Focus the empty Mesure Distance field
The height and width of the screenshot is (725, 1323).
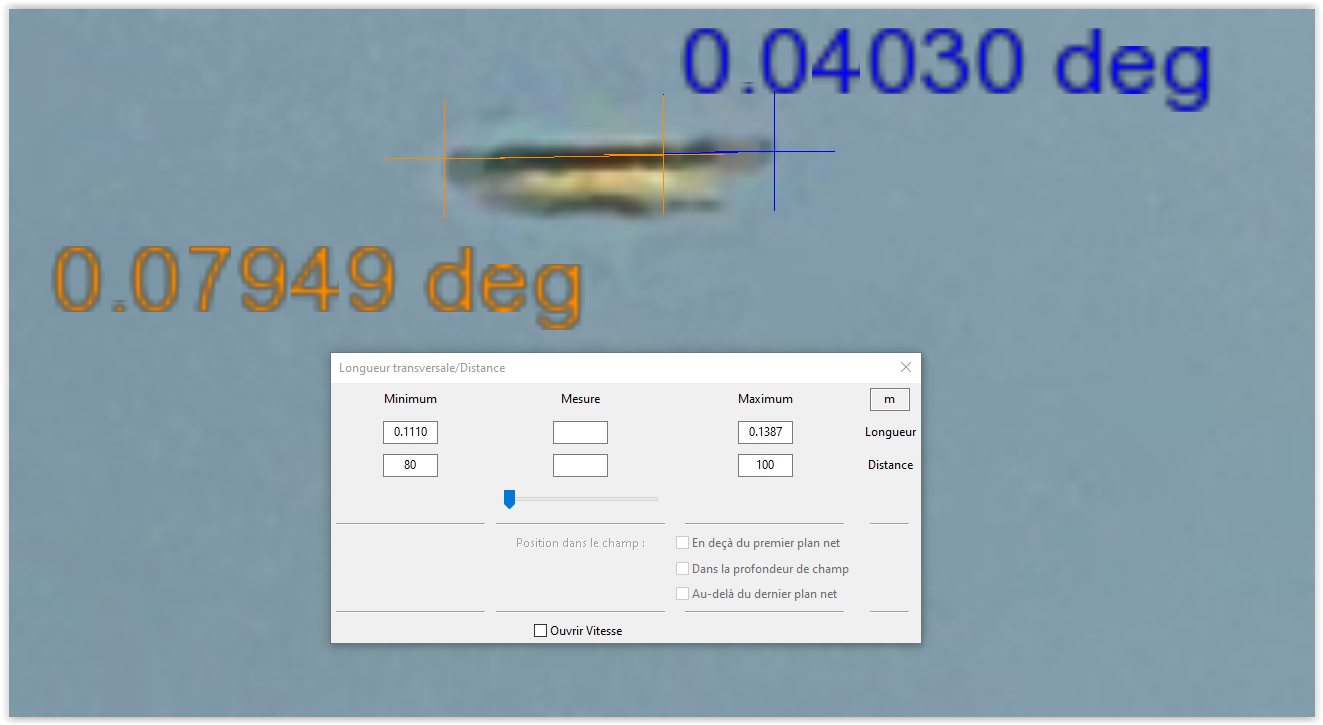[x=580, y=466]
